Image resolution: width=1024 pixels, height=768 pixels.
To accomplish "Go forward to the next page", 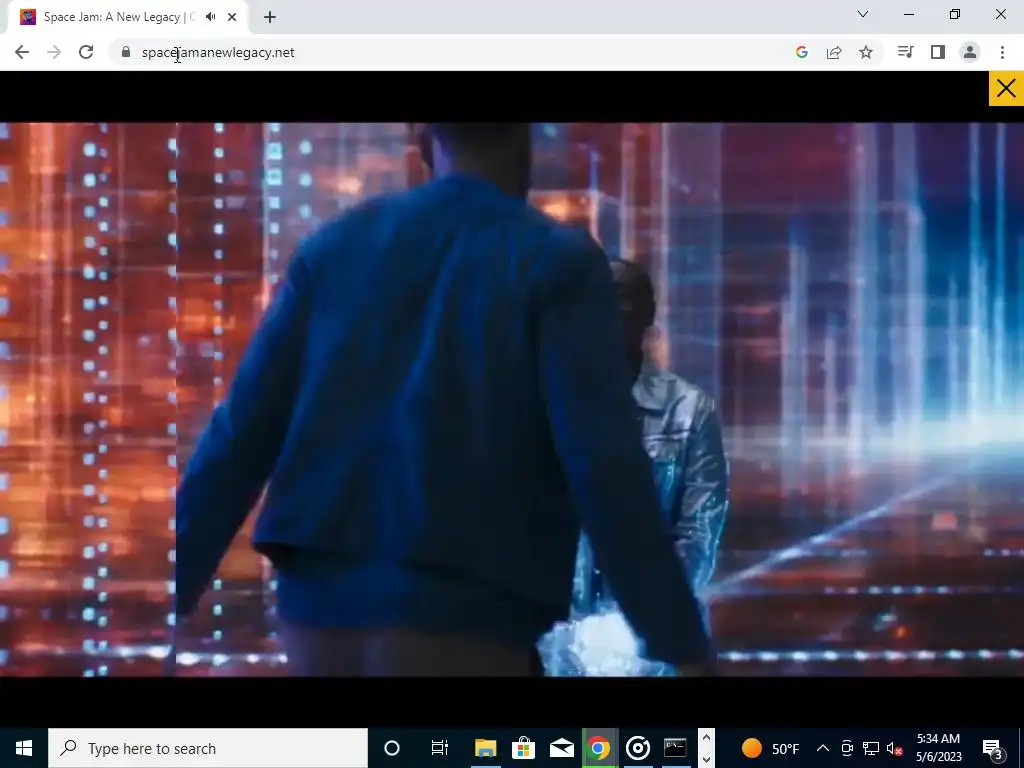I will (54, 52).
